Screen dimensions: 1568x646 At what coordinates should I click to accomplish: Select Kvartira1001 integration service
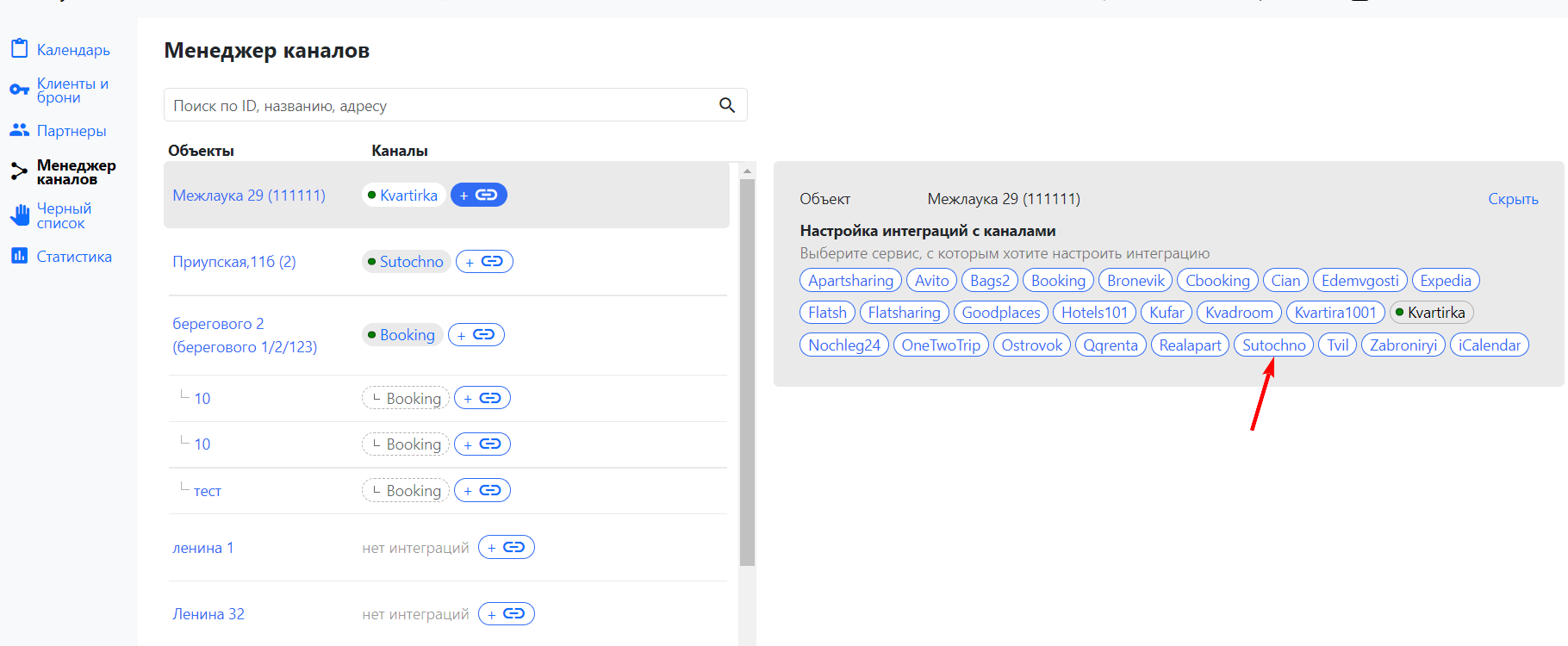click(1335, 312)
